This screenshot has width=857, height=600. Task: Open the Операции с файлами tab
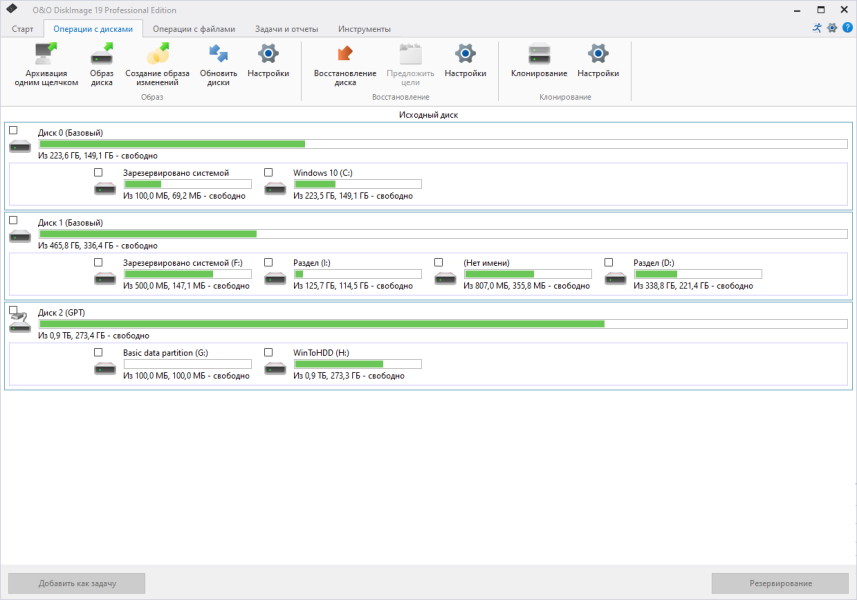tap(194, 29)
